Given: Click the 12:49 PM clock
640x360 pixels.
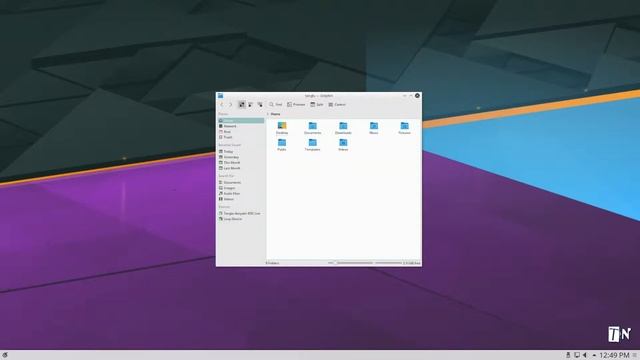Looking at the screenshot, I should click(x=614, y=355).
